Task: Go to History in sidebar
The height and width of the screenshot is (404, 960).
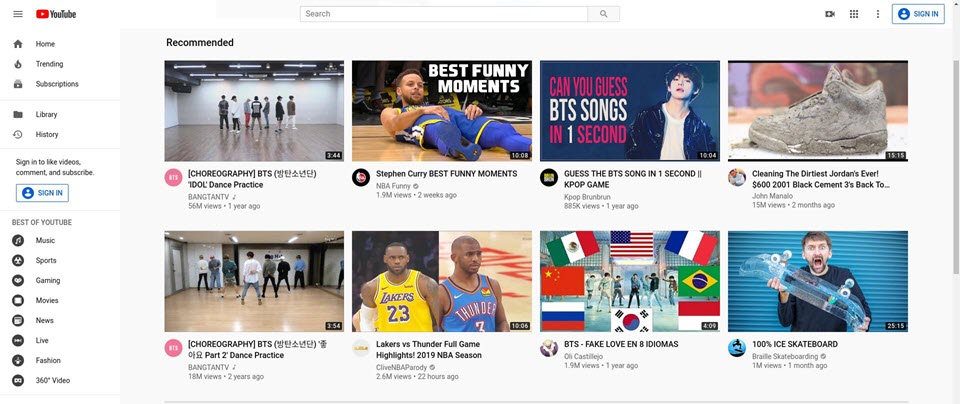Action: [60, 135]
